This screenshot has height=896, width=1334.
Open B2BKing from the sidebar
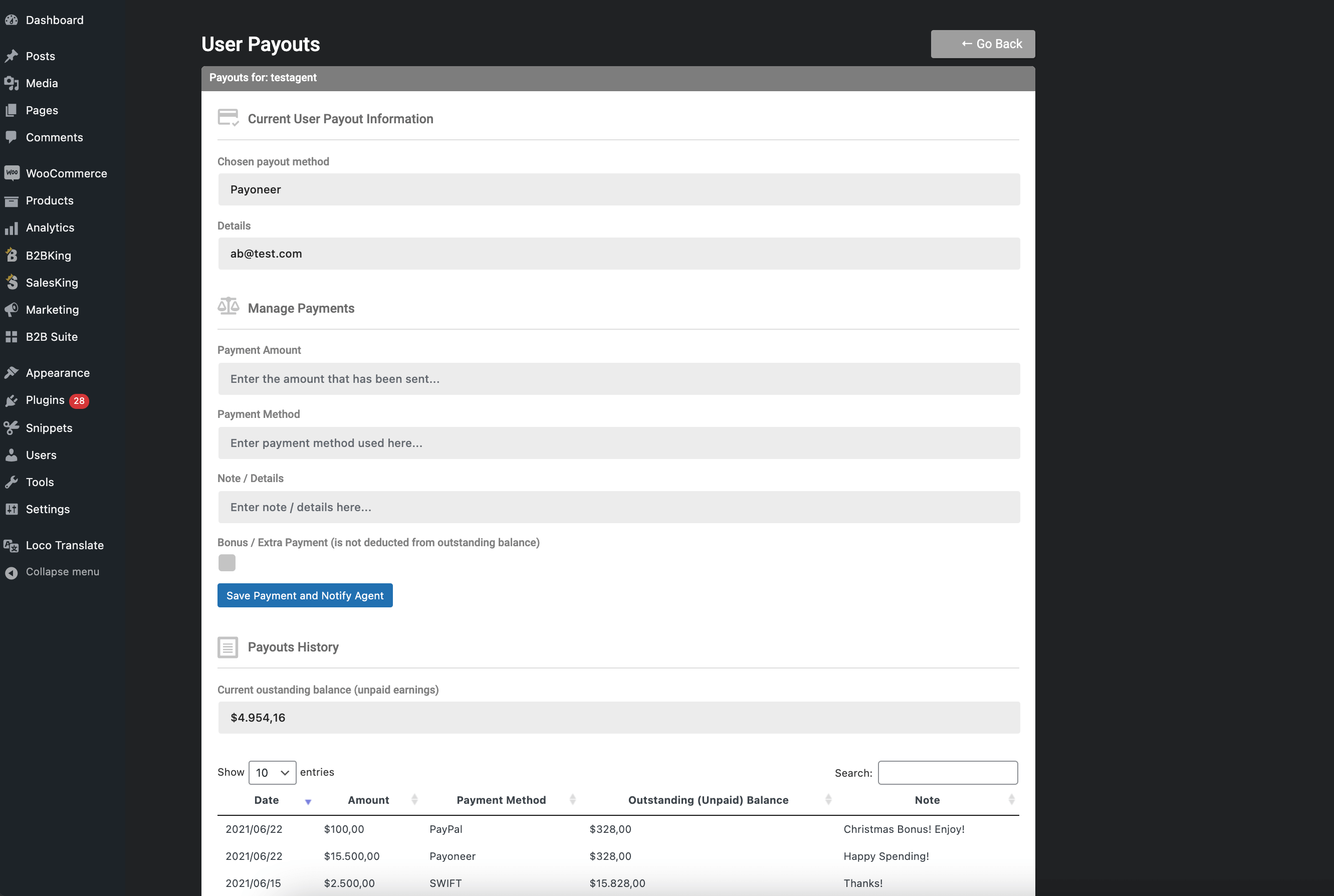tap(49, 255)
